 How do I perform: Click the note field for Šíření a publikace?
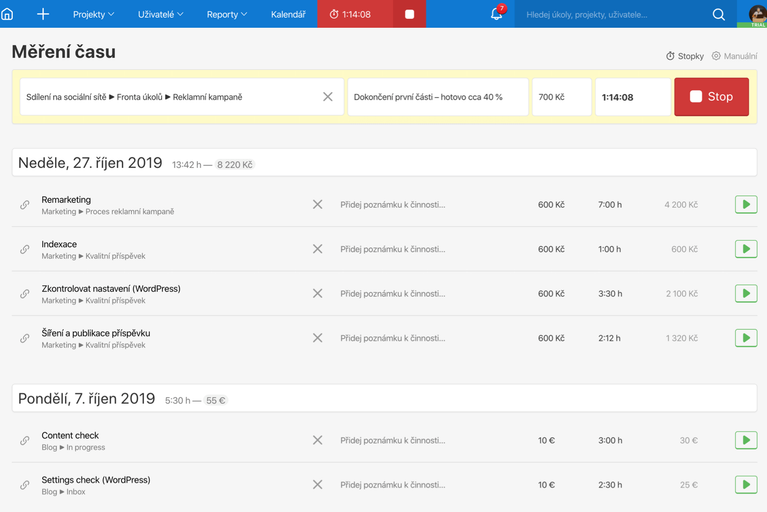392,338
